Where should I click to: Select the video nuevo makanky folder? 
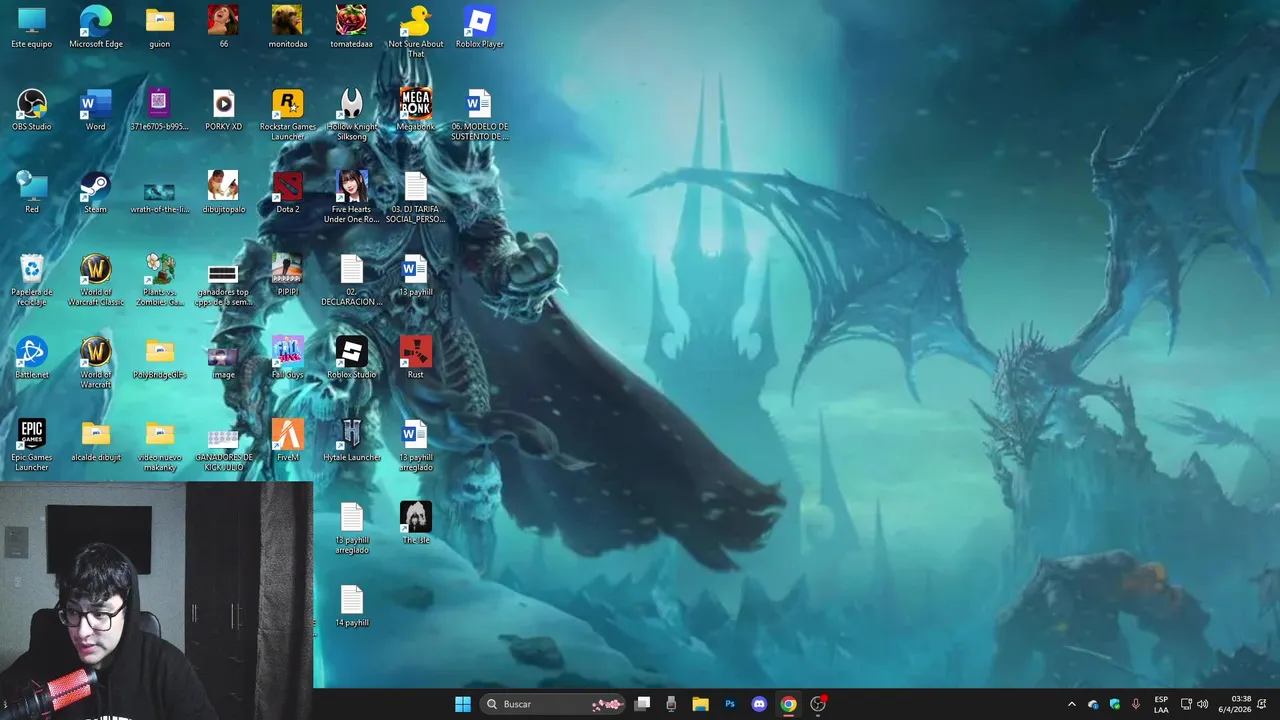(160, 445)
